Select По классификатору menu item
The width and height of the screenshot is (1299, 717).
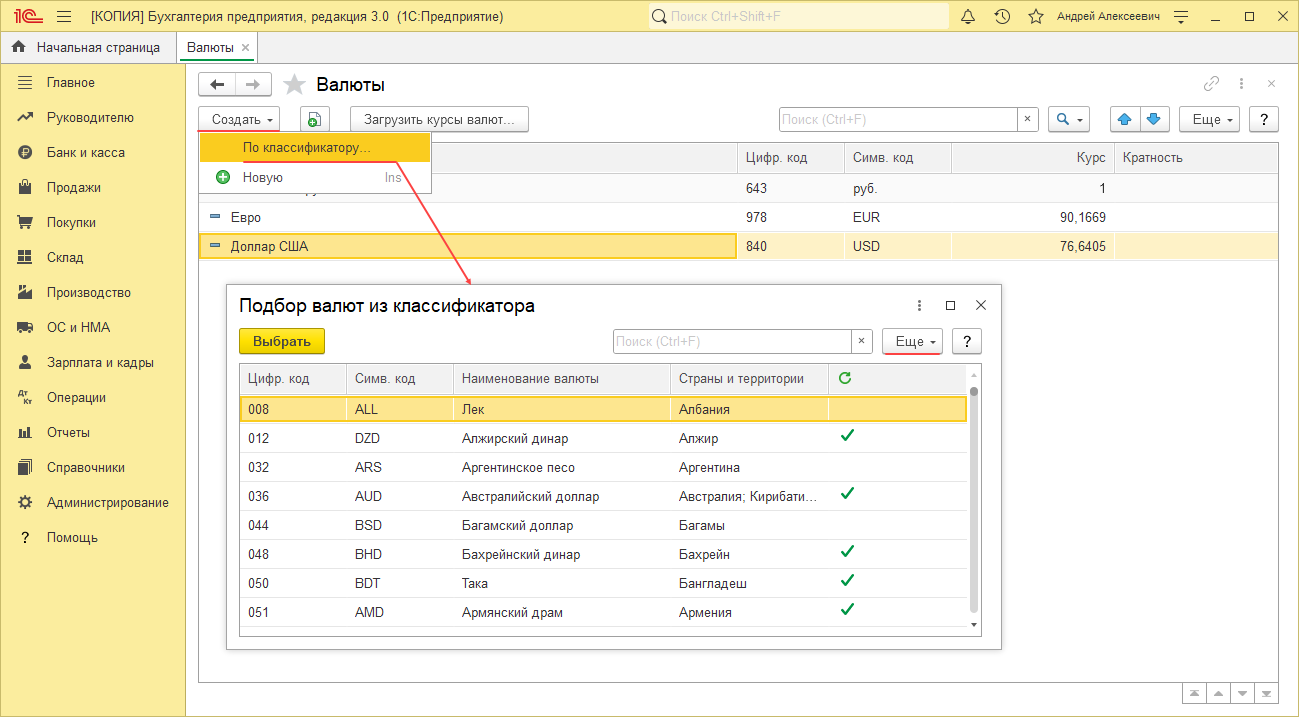coord(306,147)
